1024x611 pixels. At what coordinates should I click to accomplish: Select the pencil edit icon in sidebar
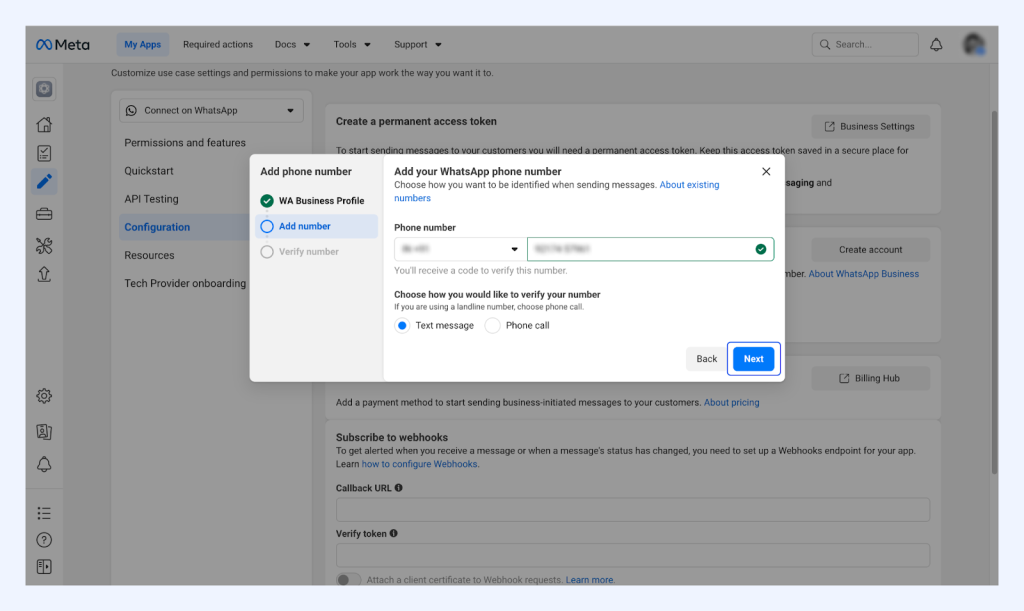[x=44, y=181]
